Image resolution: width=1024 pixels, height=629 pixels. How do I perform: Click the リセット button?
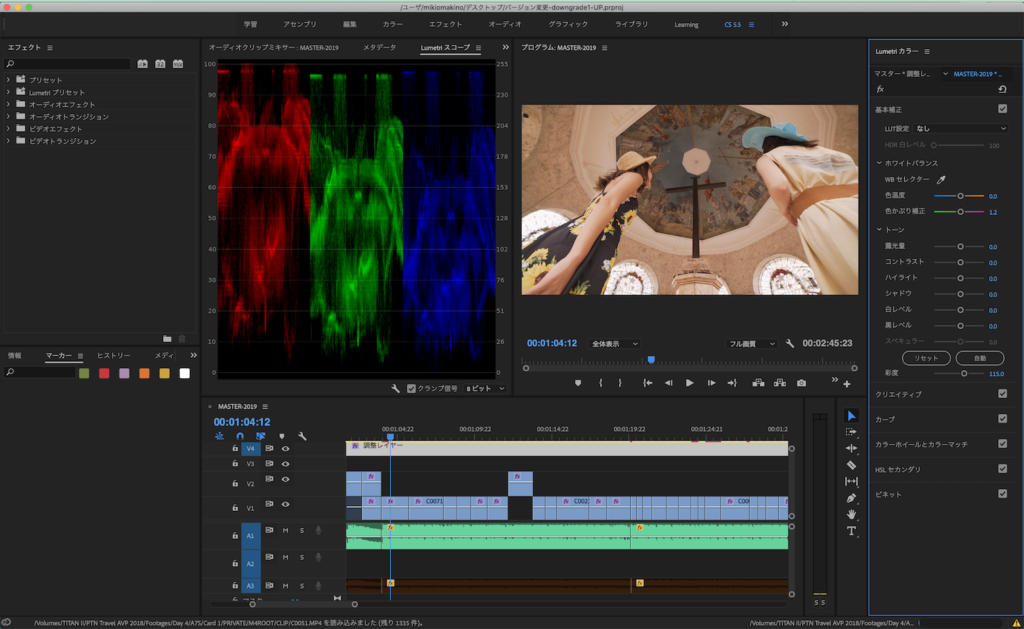(x=926, y=358)
